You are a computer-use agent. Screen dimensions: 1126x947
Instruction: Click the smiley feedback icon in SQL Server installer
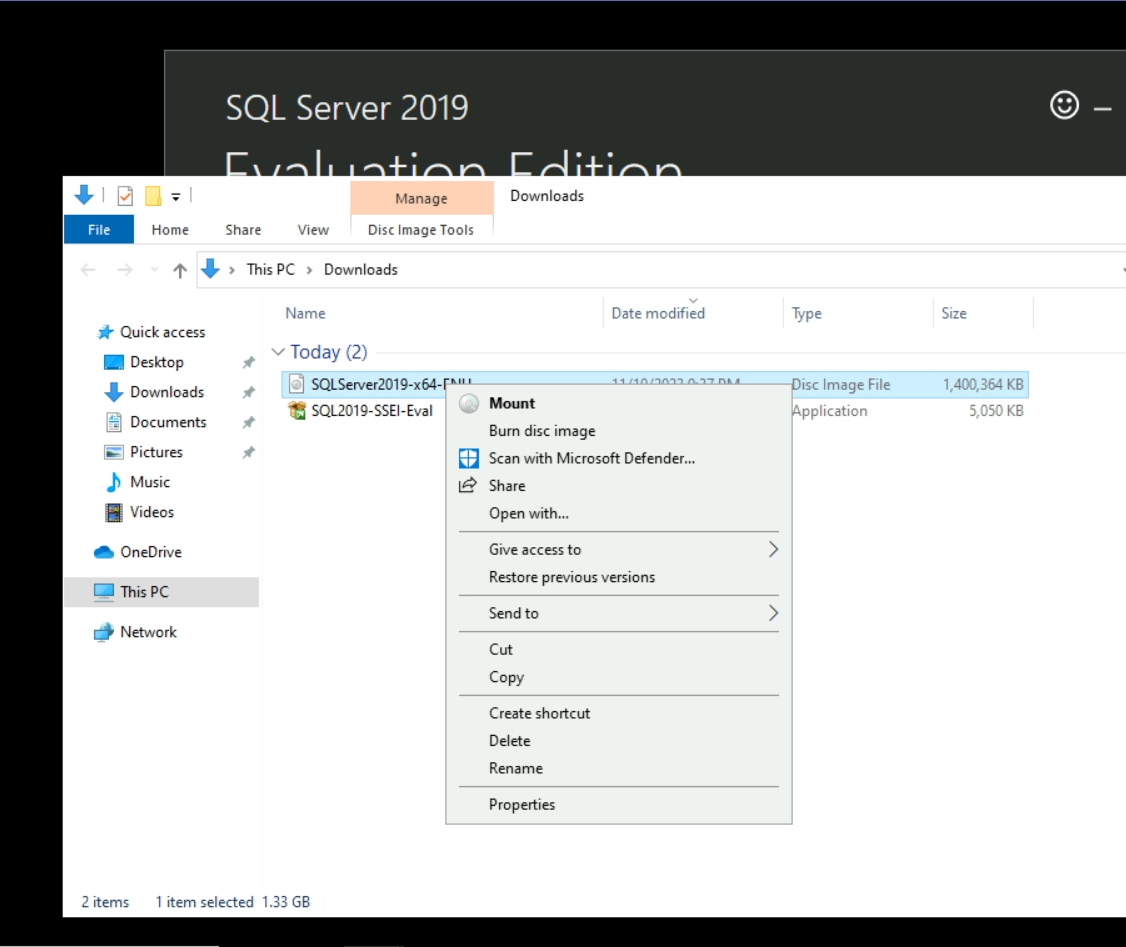click(x=1064, y=105)
